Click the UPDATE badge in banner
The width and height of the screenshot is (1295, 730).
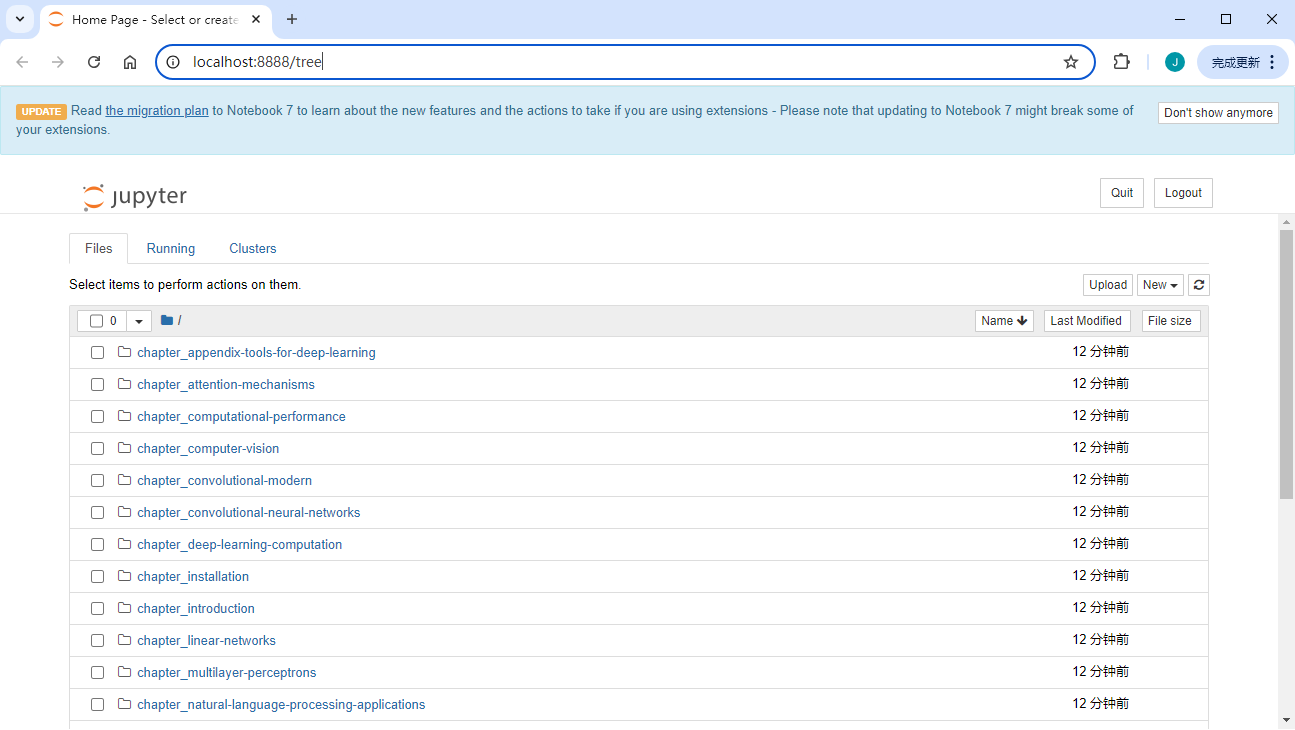pyautogui.click(x=41, y=111)
